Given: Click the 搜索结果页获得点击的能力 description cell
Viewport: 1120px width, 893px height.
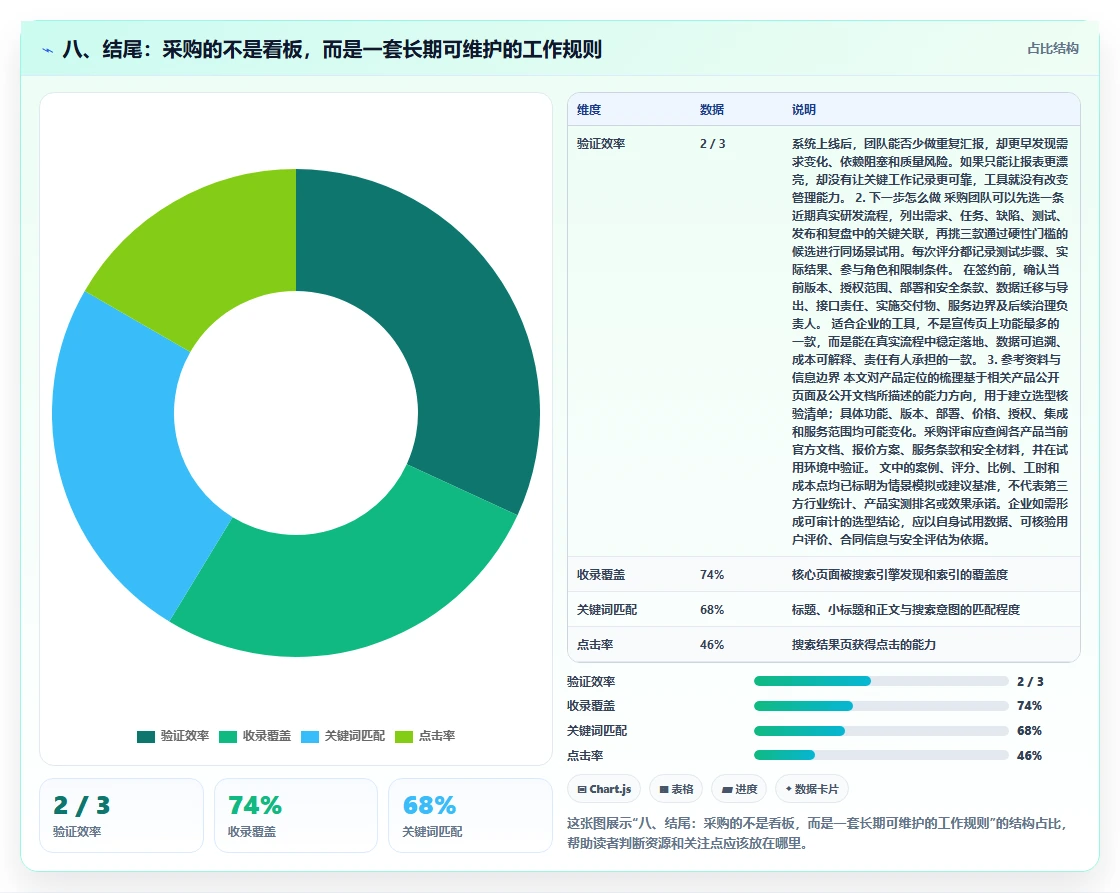Looking at the screenshot, I should pos(864,644).
